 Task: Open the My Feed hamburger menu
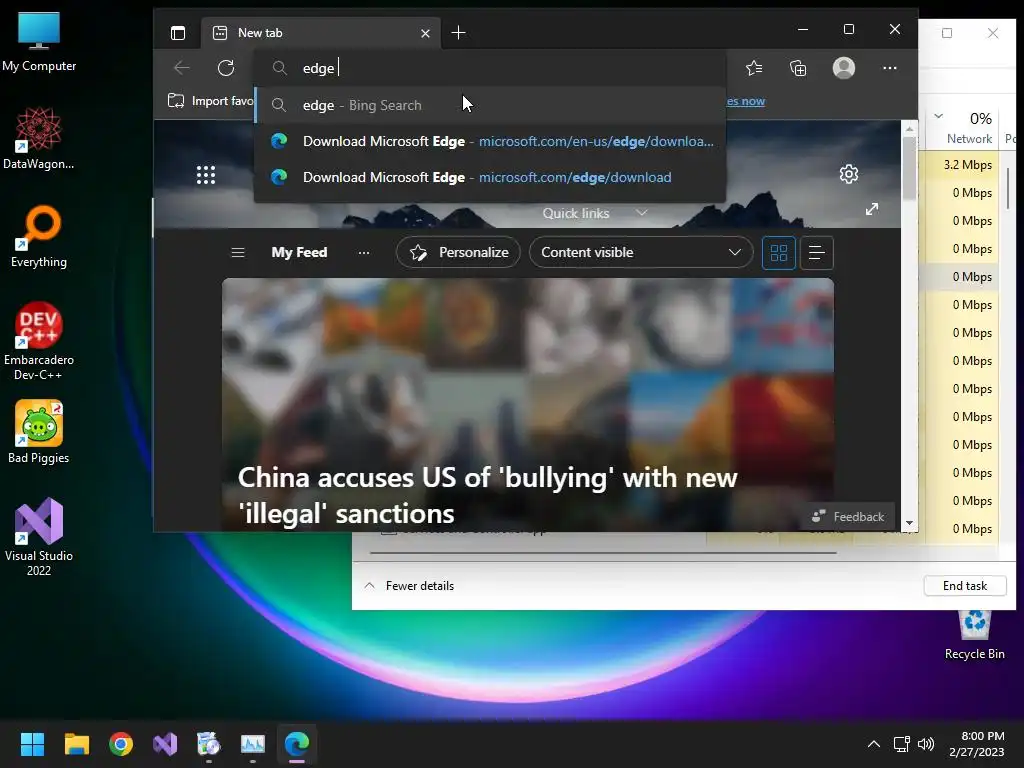click(x=238, y=252)
